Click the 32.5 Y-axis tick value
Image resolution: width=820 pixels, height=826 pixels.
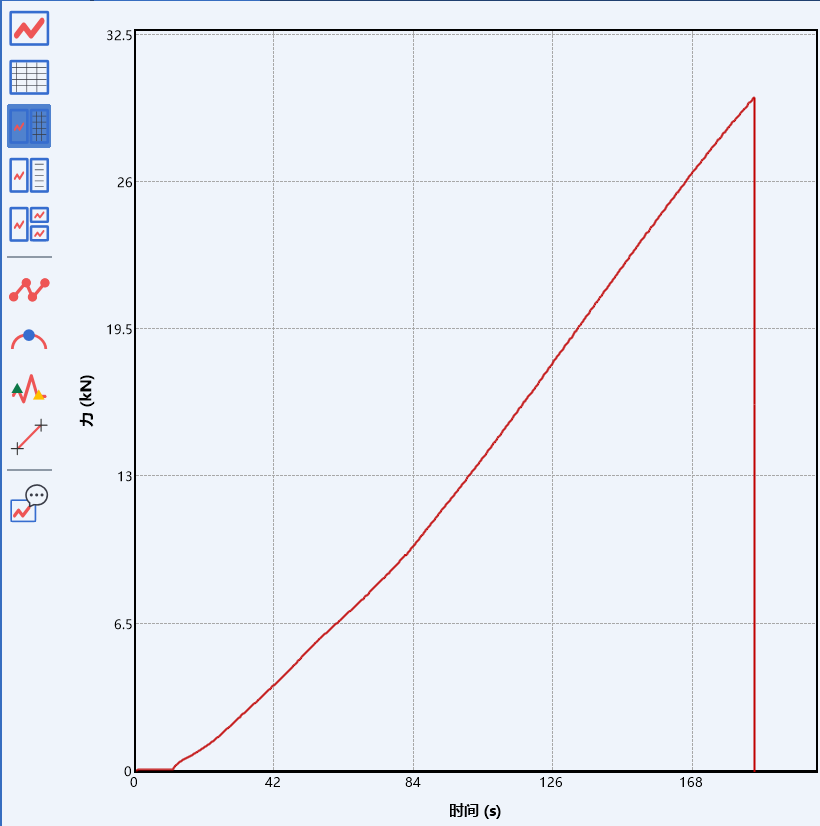pyautogui.click(x=119, y=35)
